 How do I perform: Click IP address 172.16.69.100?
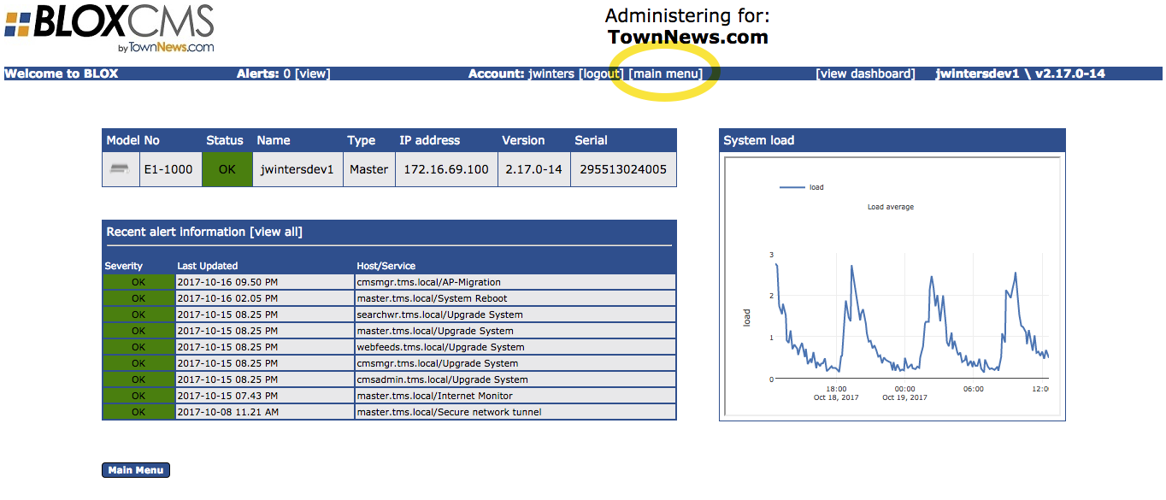tap(446, 169)
